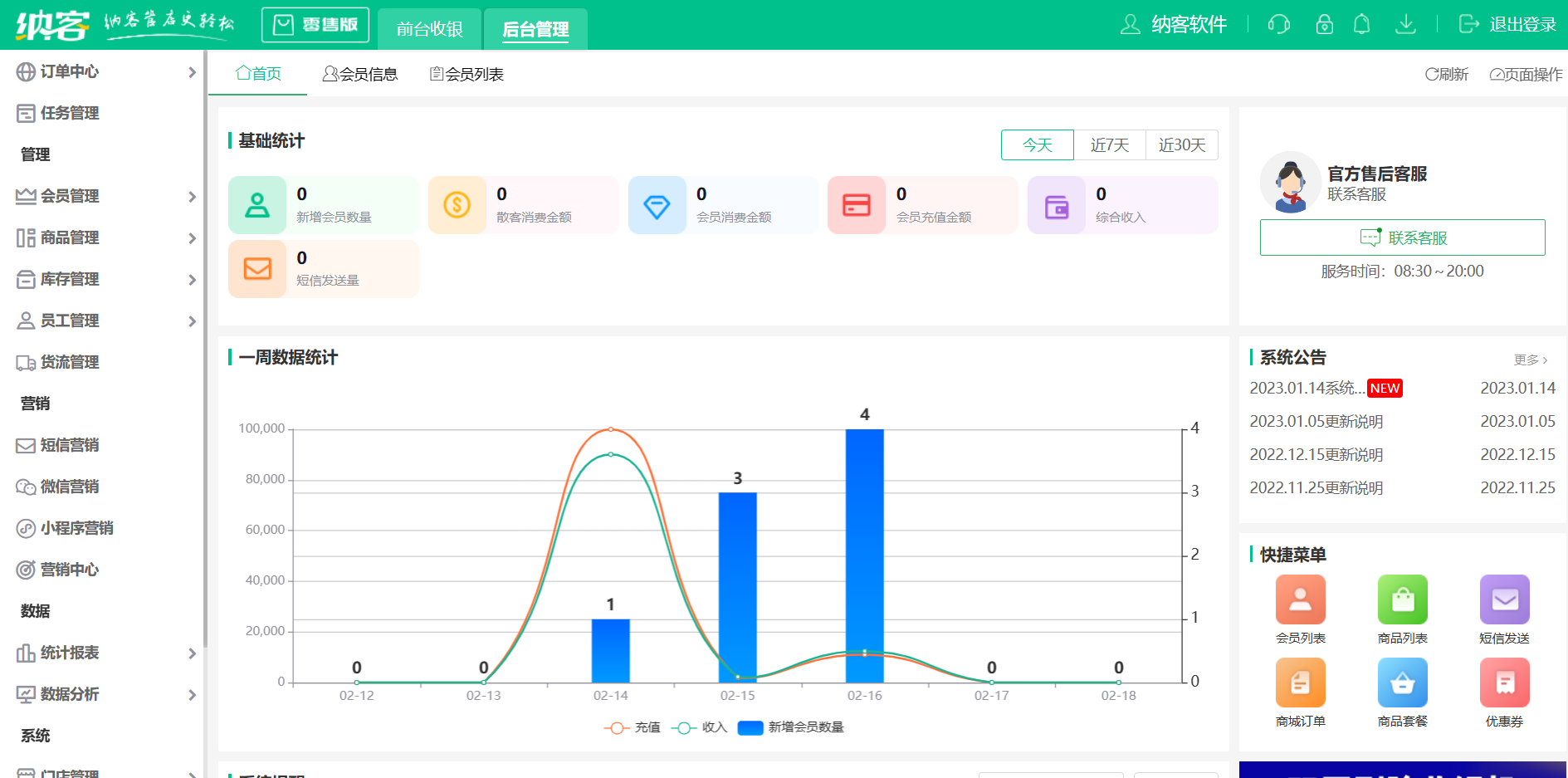Open 短信发送 shortcut icon
The height and width of the screenshot is (778, 1568).
(1504, 599)
